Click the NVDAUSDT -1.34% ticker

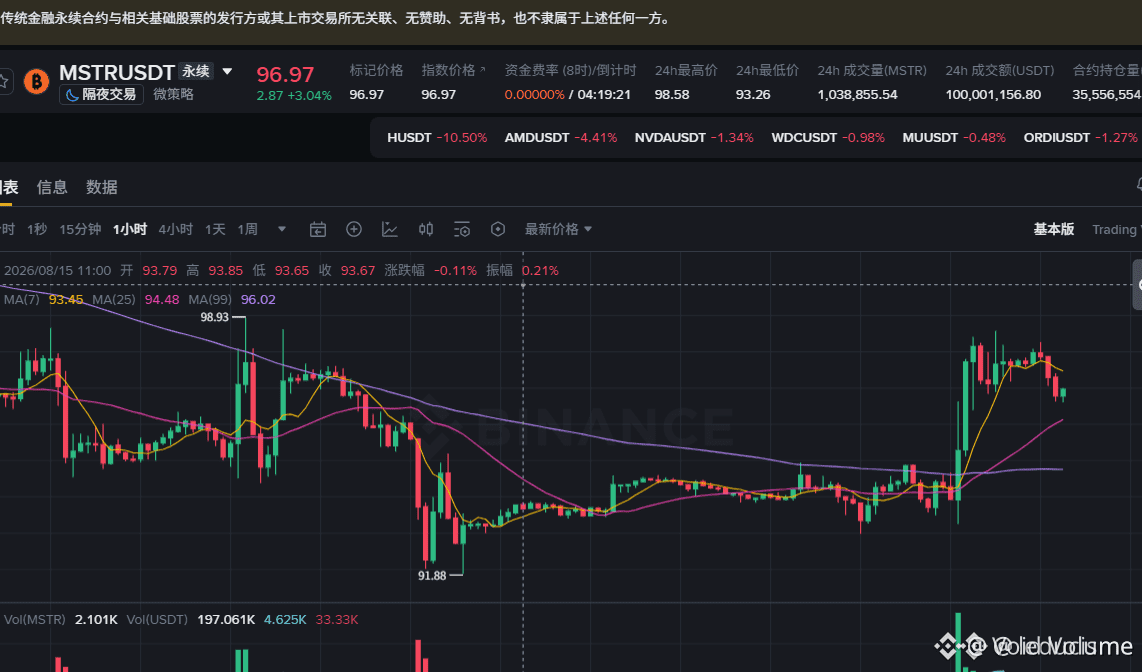pos(694,138)
